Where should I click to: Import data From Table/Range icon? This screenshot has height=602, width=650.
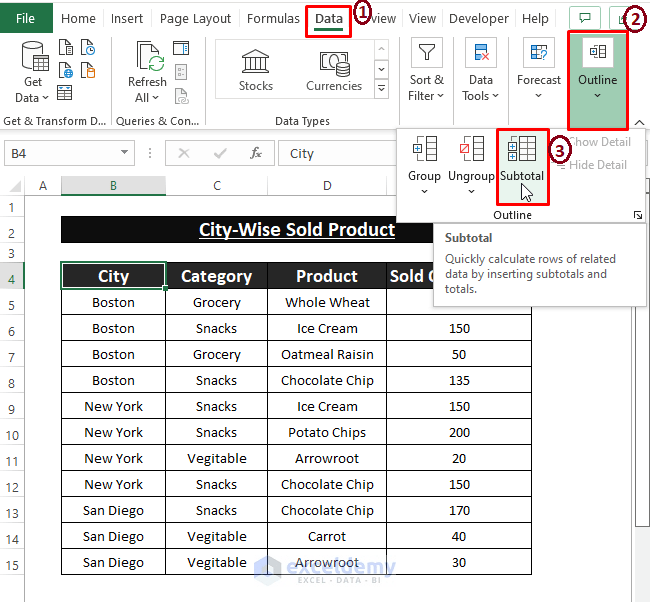[x=65, y=93]
